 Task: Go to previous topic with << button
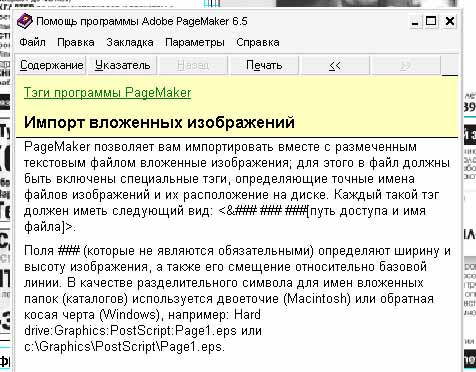335,65
